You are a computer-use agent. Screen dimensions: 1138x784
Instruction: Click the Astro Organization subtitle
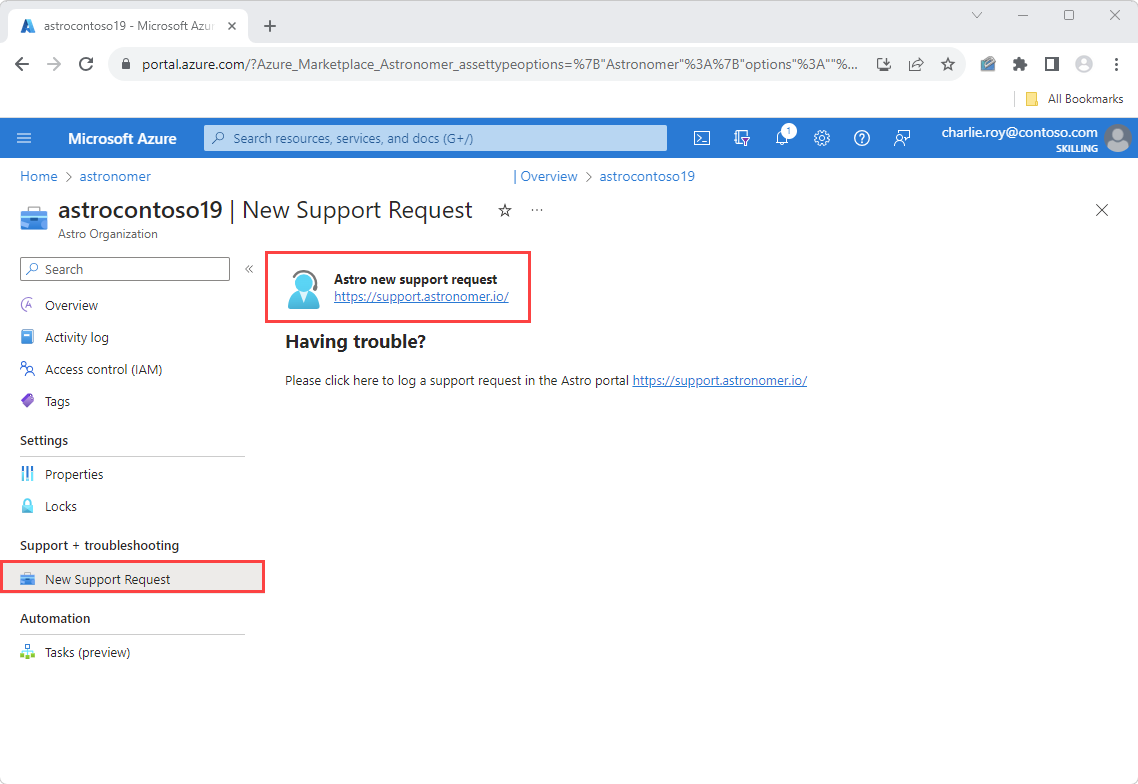pos(107,234)
